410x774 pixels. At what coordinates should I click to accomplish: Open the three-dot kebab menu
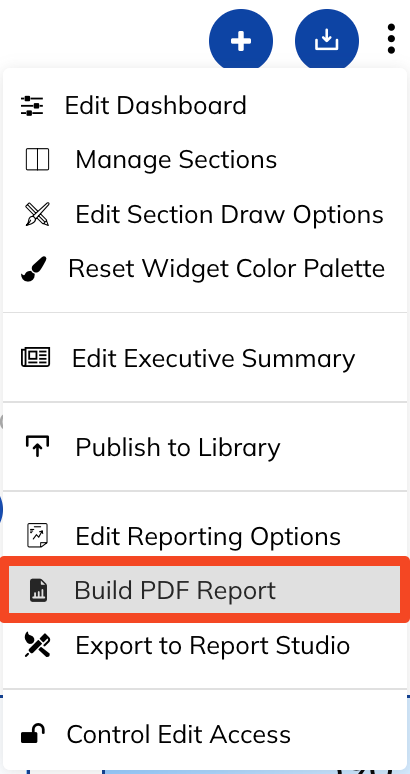click(391, 39)
